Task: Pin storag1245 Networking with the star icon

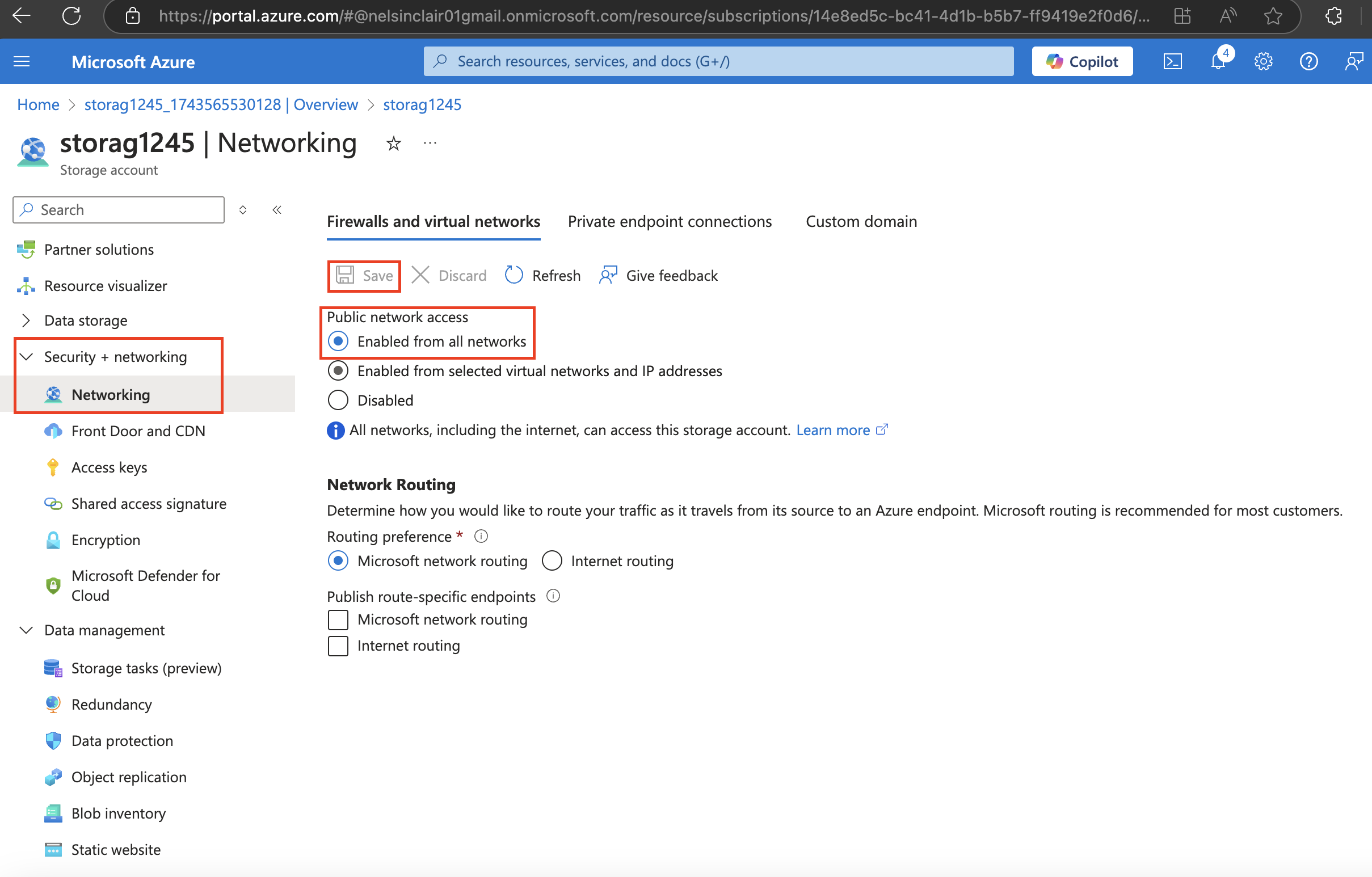Action: click(x=393, y=144)
